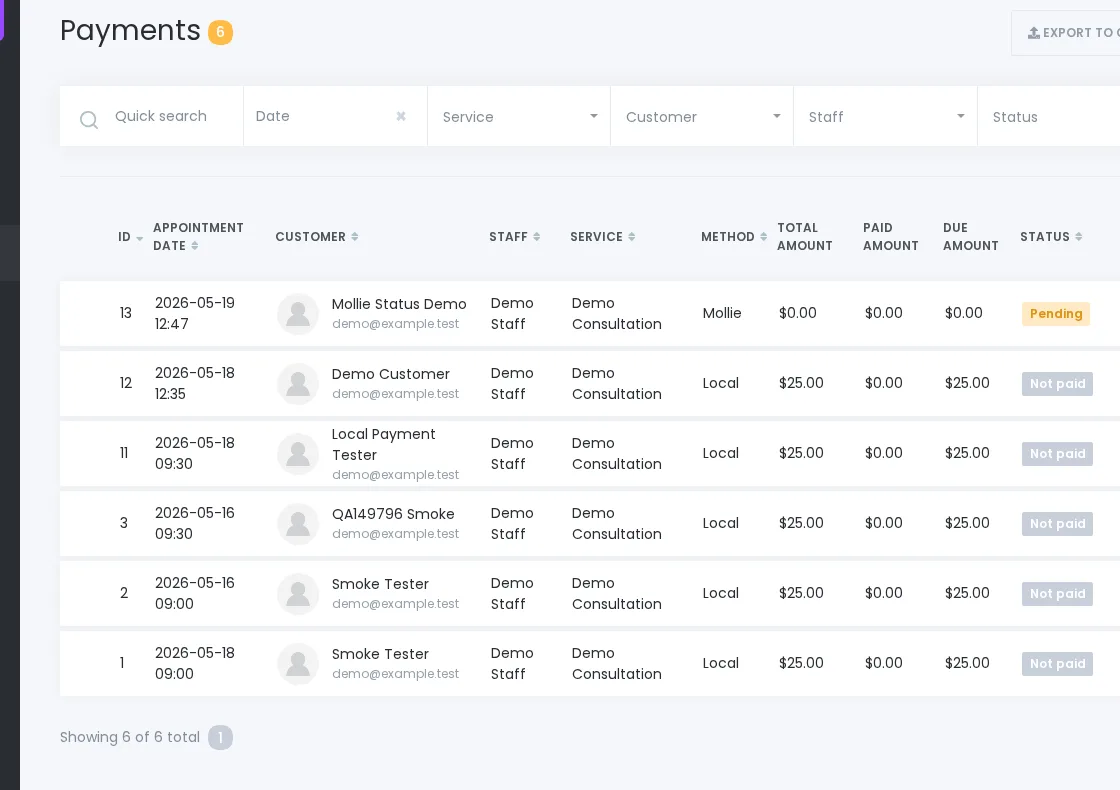Sort by Appointment Date column
The image size is (1120, 790).
pos(198,236)
